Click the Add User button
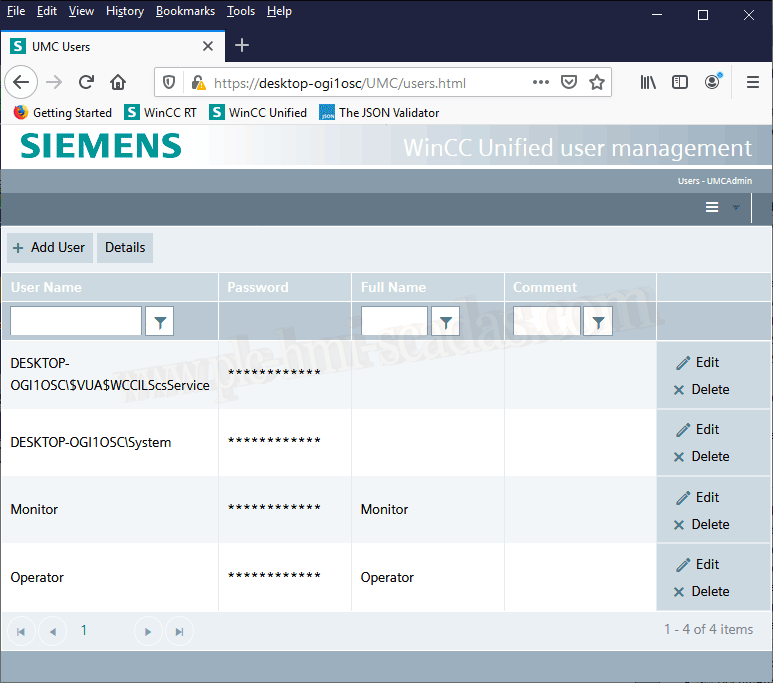 49,247
